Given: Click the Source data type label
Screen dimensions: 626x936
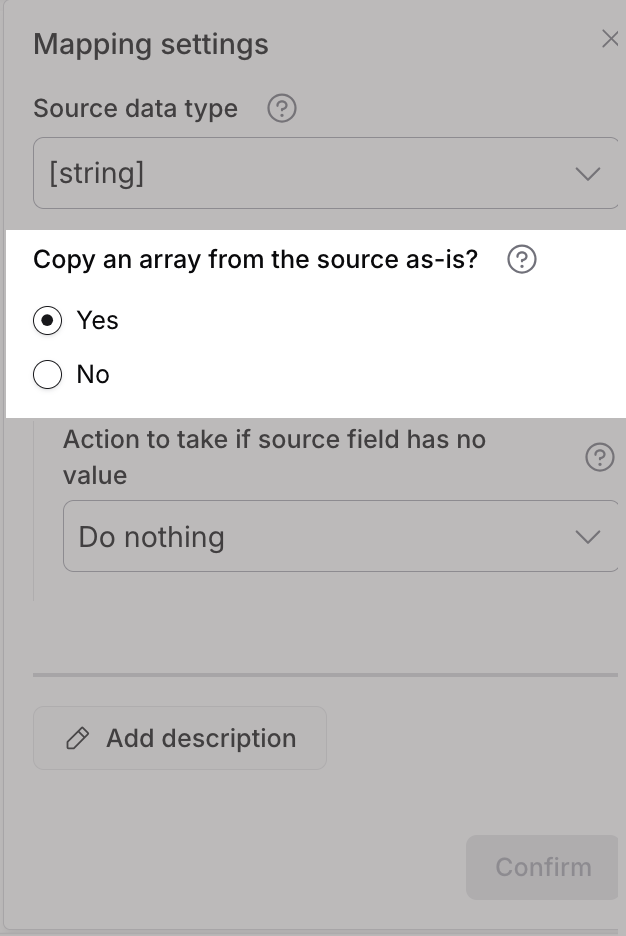Looking at the screenshot, I should click(x=135, y=109).
